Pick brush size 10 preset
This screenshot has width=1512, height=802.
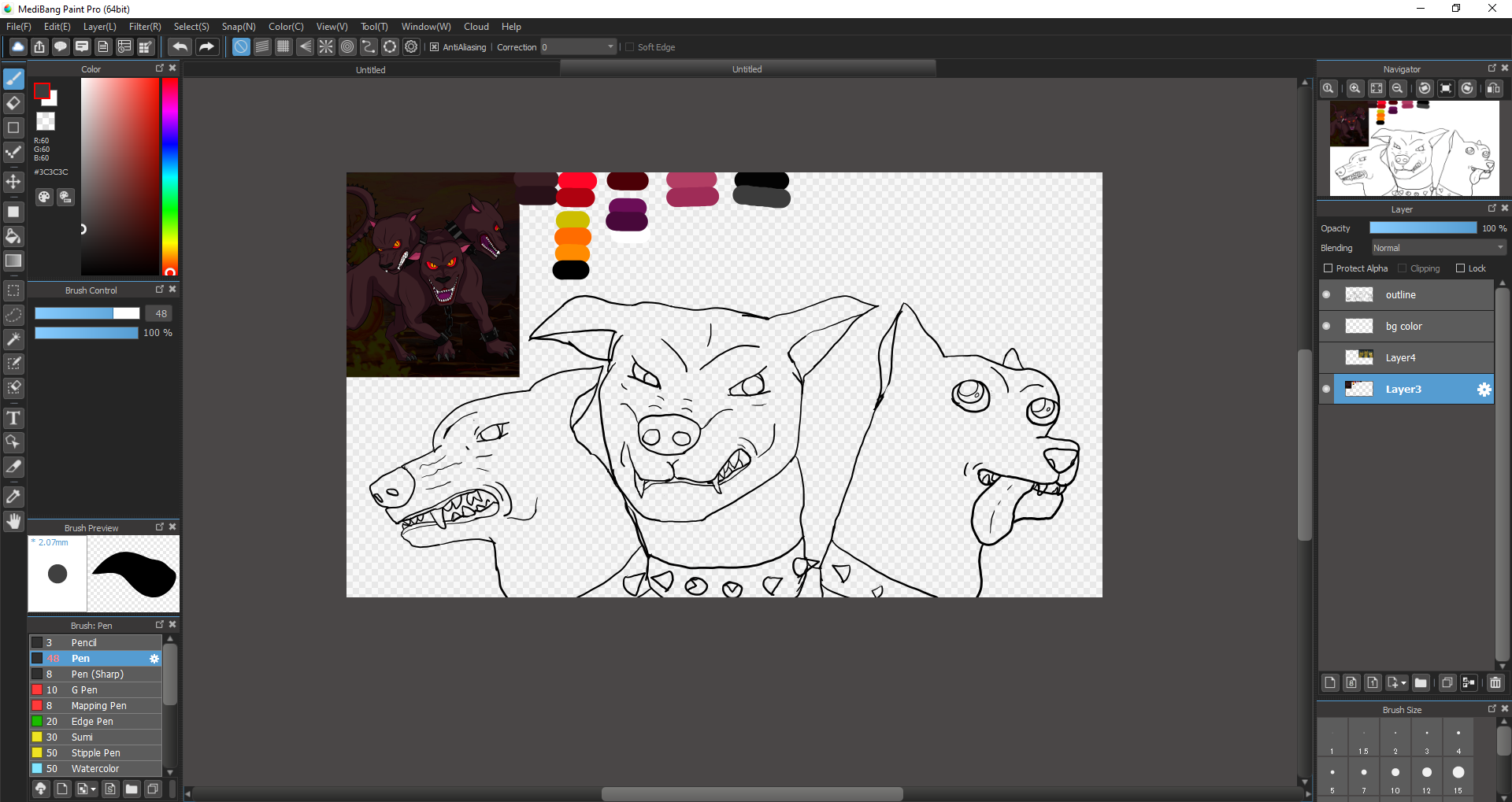coord(1395,778)
